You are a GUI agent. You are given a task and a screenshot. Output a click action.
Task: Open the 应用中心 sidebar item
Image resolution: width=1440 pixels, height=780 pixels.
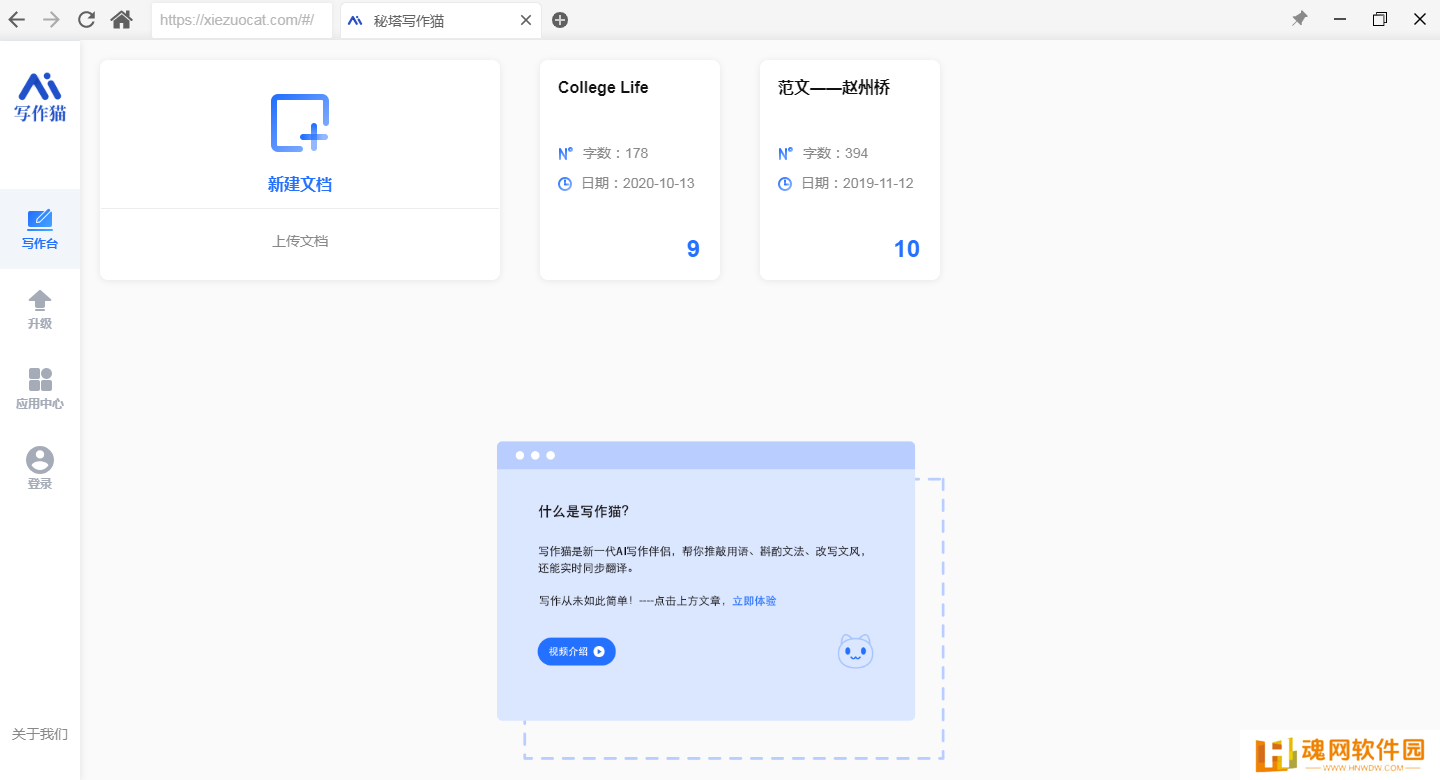pyautogui.click(x=40, y=389)
